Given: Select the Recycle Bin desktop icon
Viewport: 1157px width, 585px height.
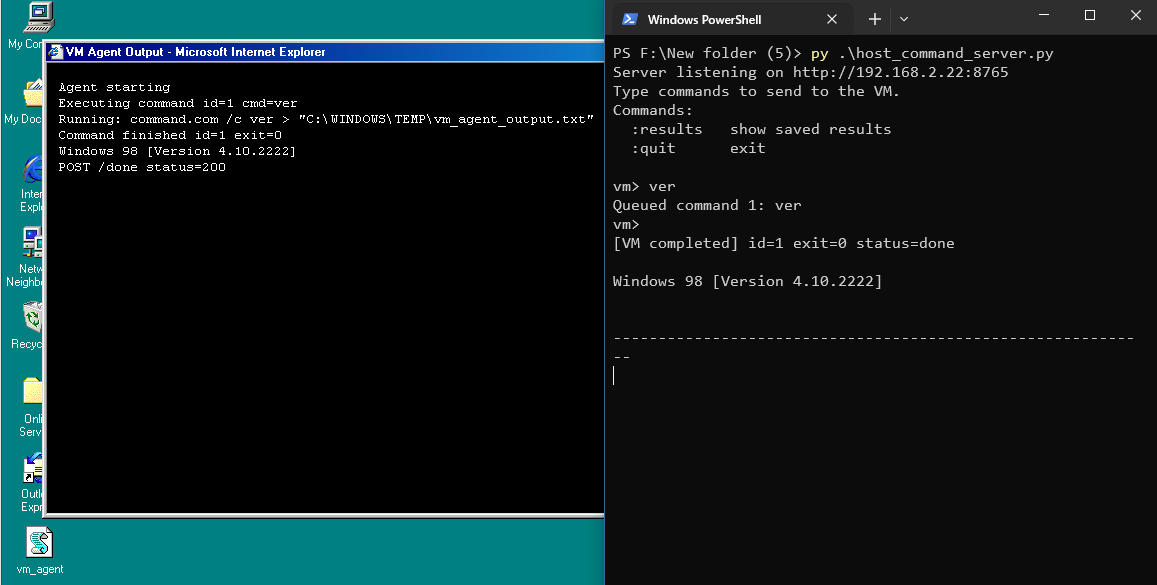Looking at the screenshot, I should coord(33,318).
